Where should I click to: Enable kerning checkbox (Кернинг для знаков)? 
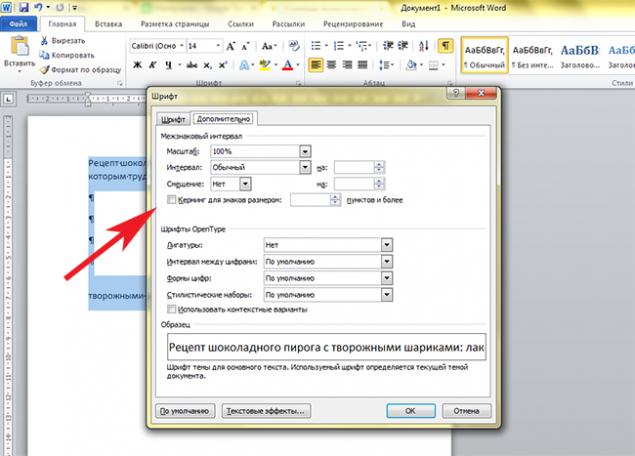[x=172, y=200]
